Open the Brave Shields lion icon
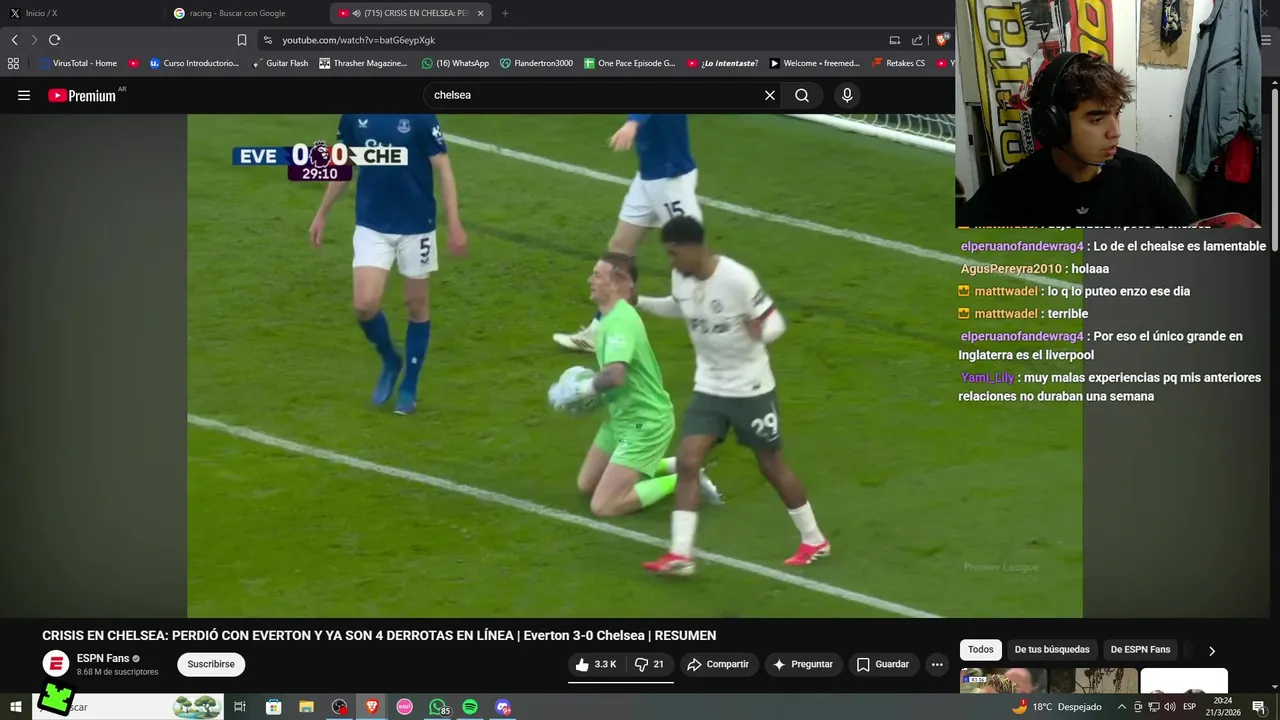The image size is (1280, 720). [x=941, y=40]
